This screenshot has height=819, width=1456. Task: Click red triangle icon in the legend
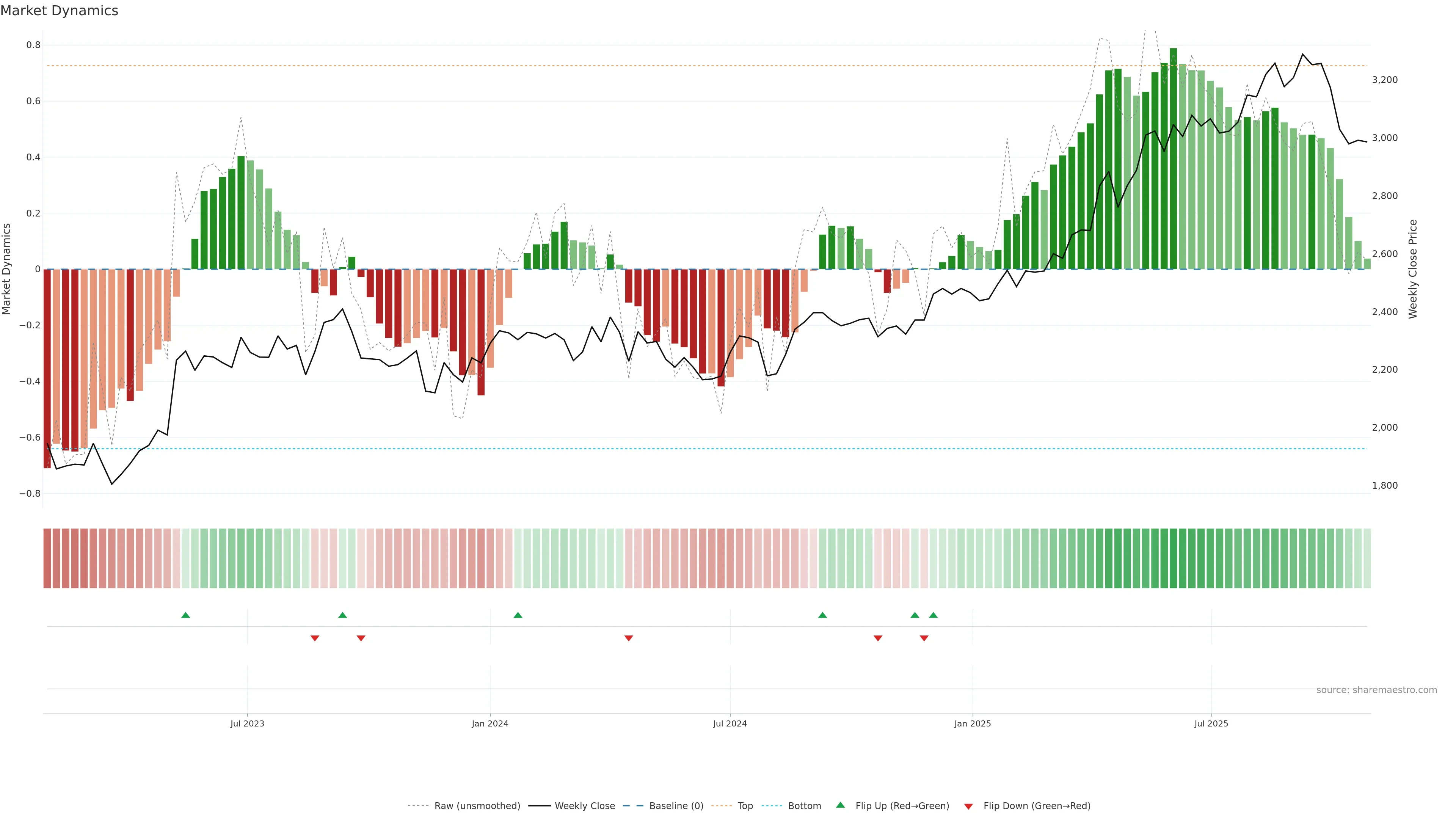pyautogui.click(x=968, y=806)
